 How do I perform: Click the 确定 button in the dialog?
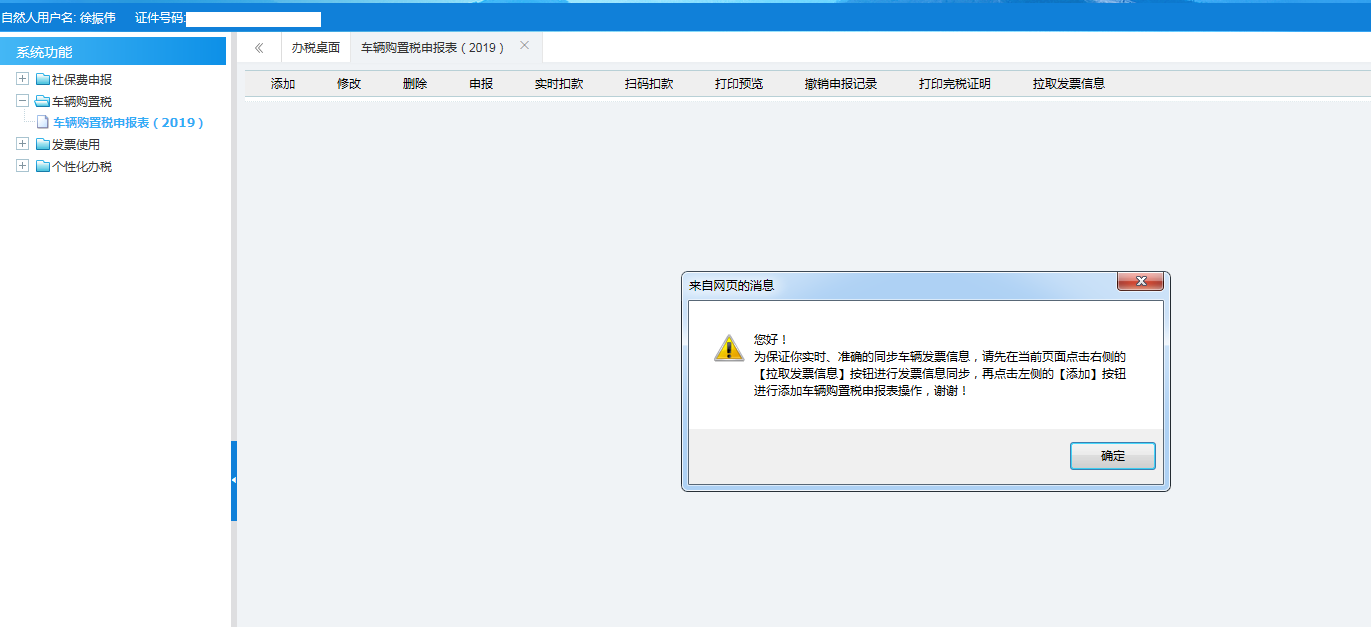pos(1112,455)
